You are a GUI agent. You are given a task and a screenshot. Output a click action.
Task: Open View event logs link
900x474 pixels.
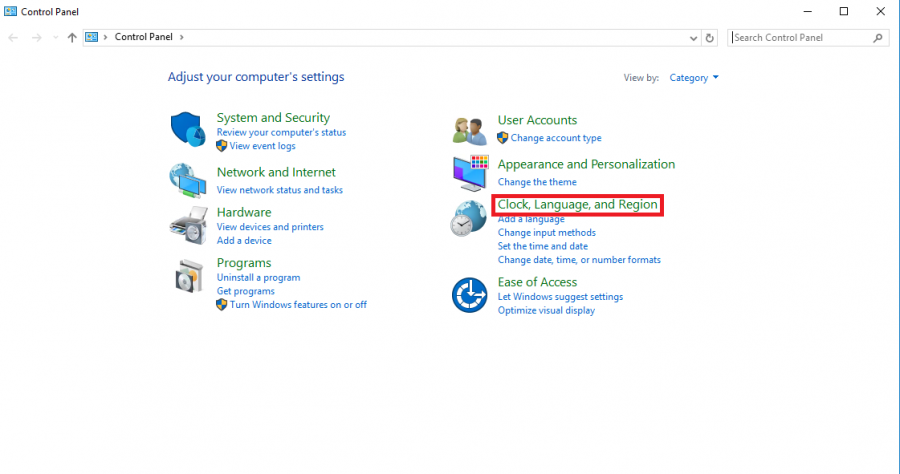[262, 146]
